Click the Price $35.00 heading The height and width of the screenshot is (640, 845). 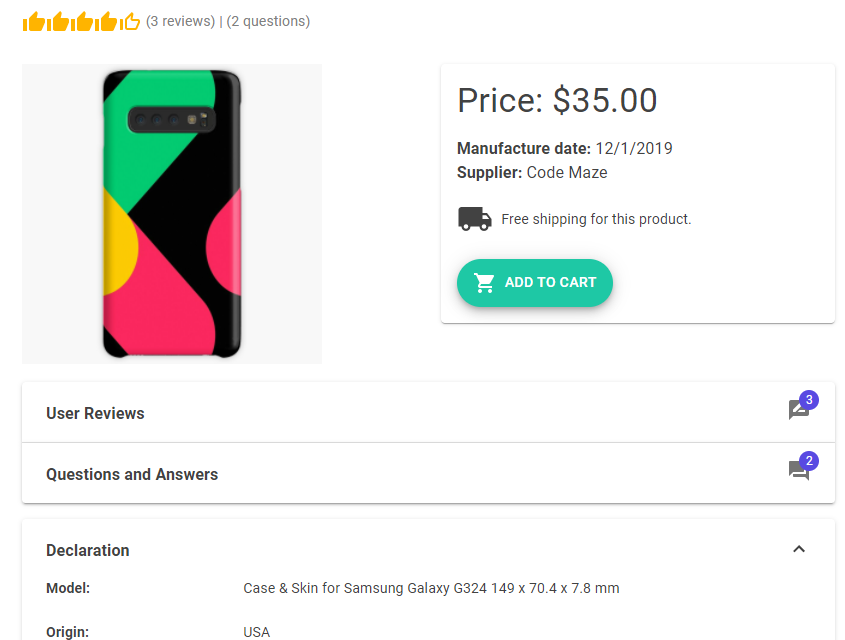tap(557, 101)
